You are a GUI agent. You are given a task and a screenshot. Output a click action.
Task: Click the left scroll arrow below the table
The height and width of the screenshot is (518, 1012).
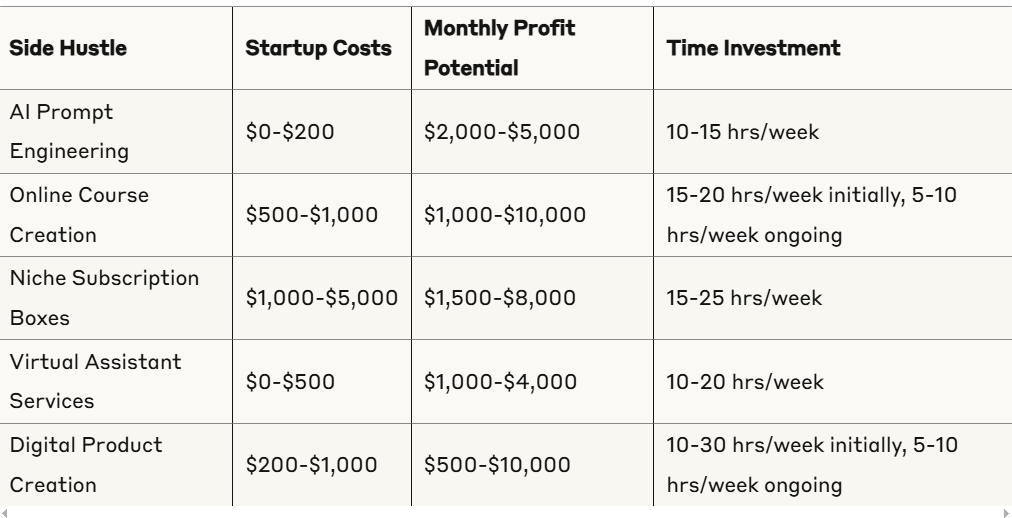(x=5, y=513)
